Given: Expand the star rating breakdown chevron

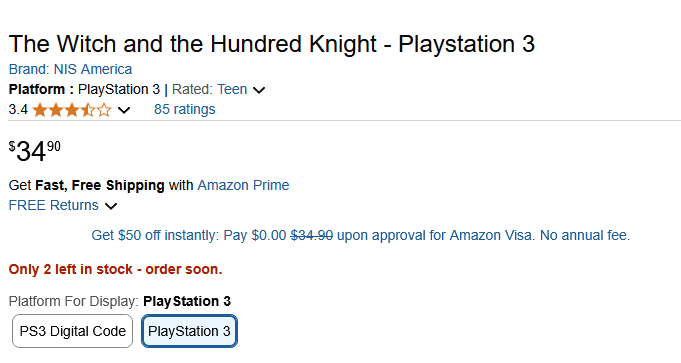Looking at the screenshot, I should click(124, 110).
